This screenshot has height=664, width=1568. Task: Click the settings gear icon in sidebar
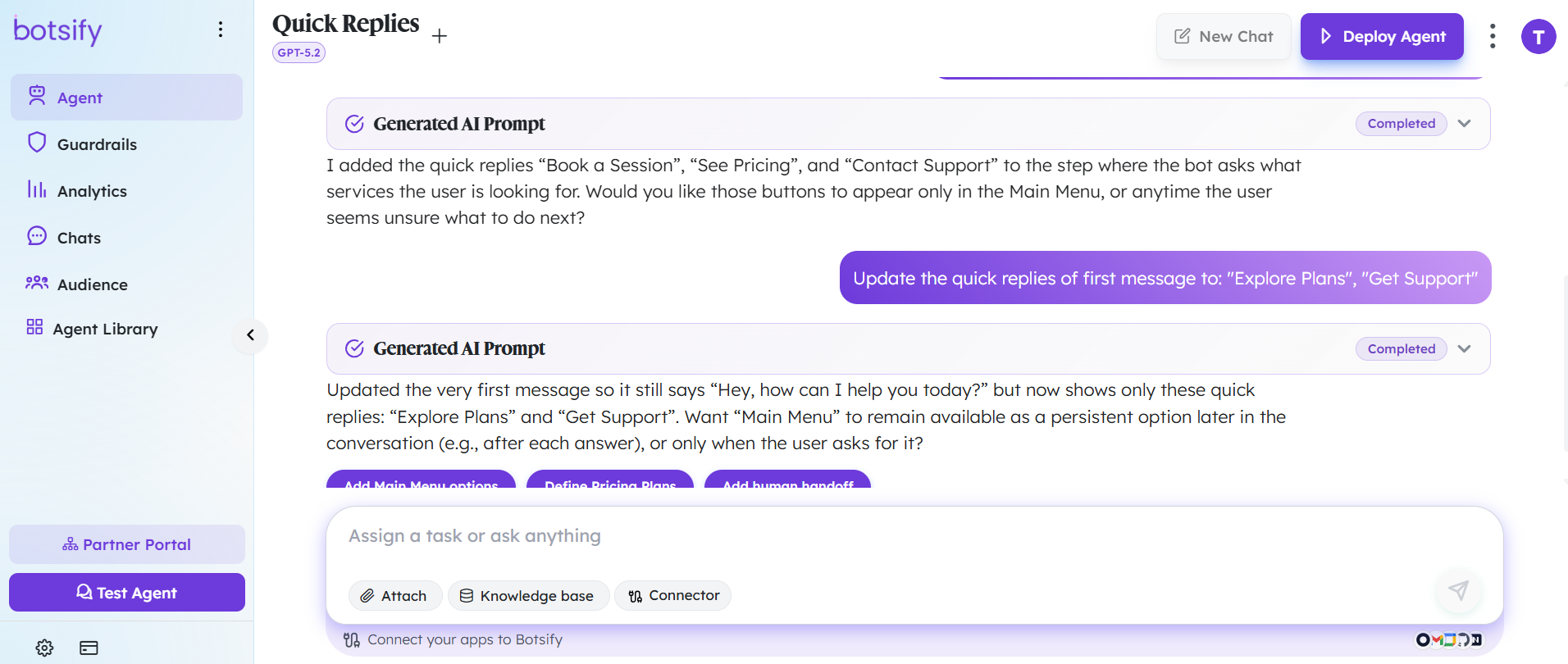pos(45,648)
